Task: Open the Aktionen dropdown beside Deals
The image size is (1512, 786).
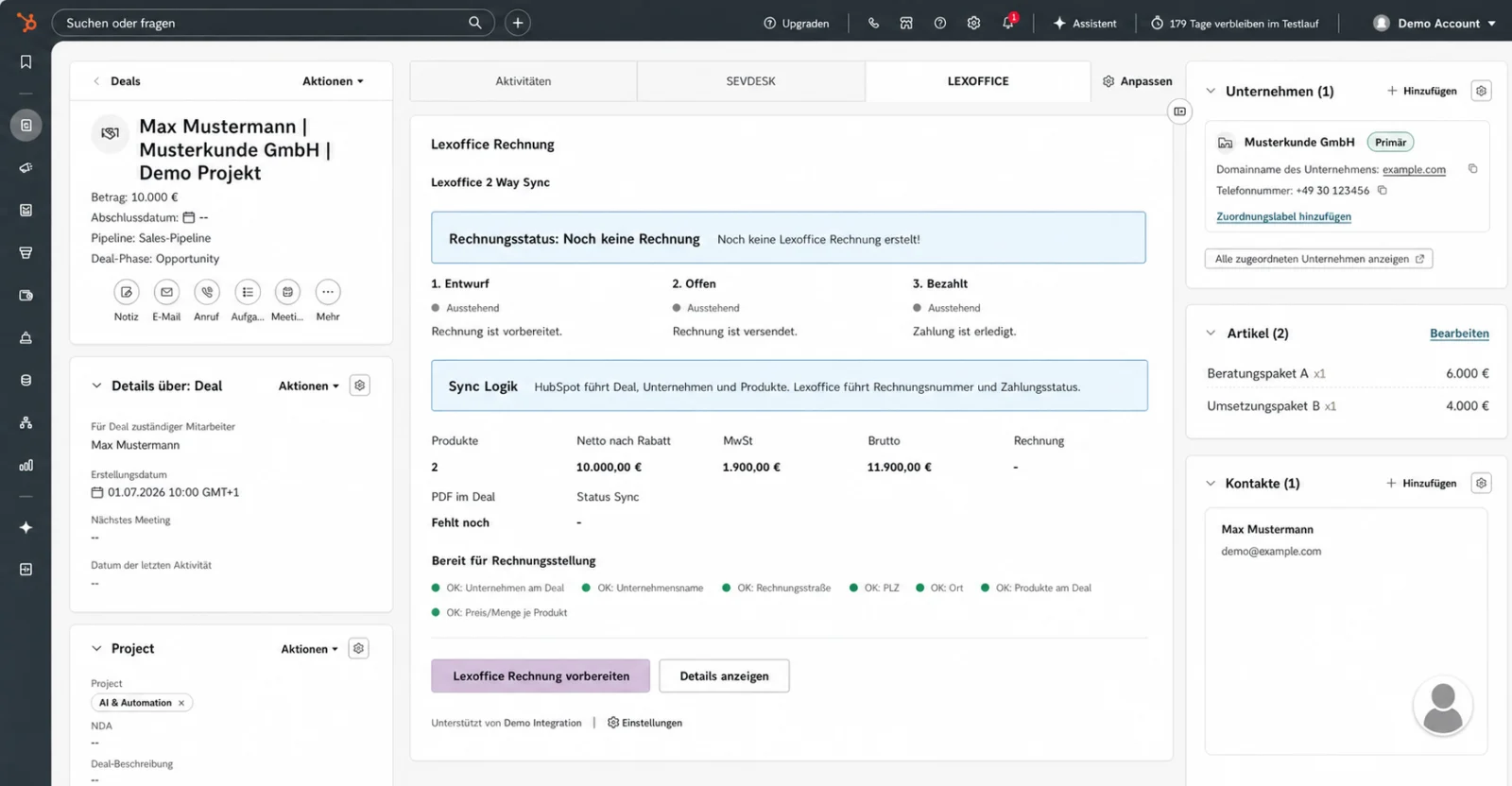Action: [333, 81]
